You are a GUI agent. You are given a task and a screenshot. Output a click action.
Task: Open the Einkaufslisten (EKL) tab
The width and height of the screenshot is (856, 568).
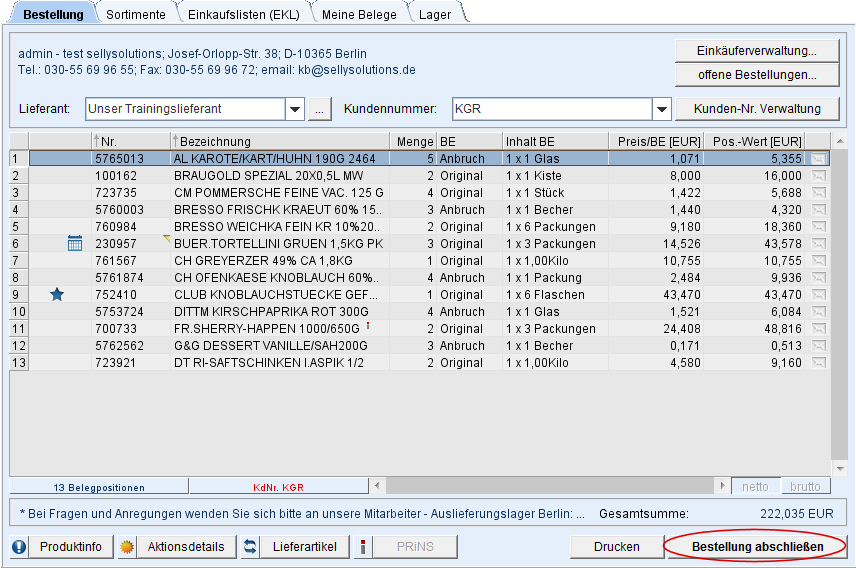(243, 14)
